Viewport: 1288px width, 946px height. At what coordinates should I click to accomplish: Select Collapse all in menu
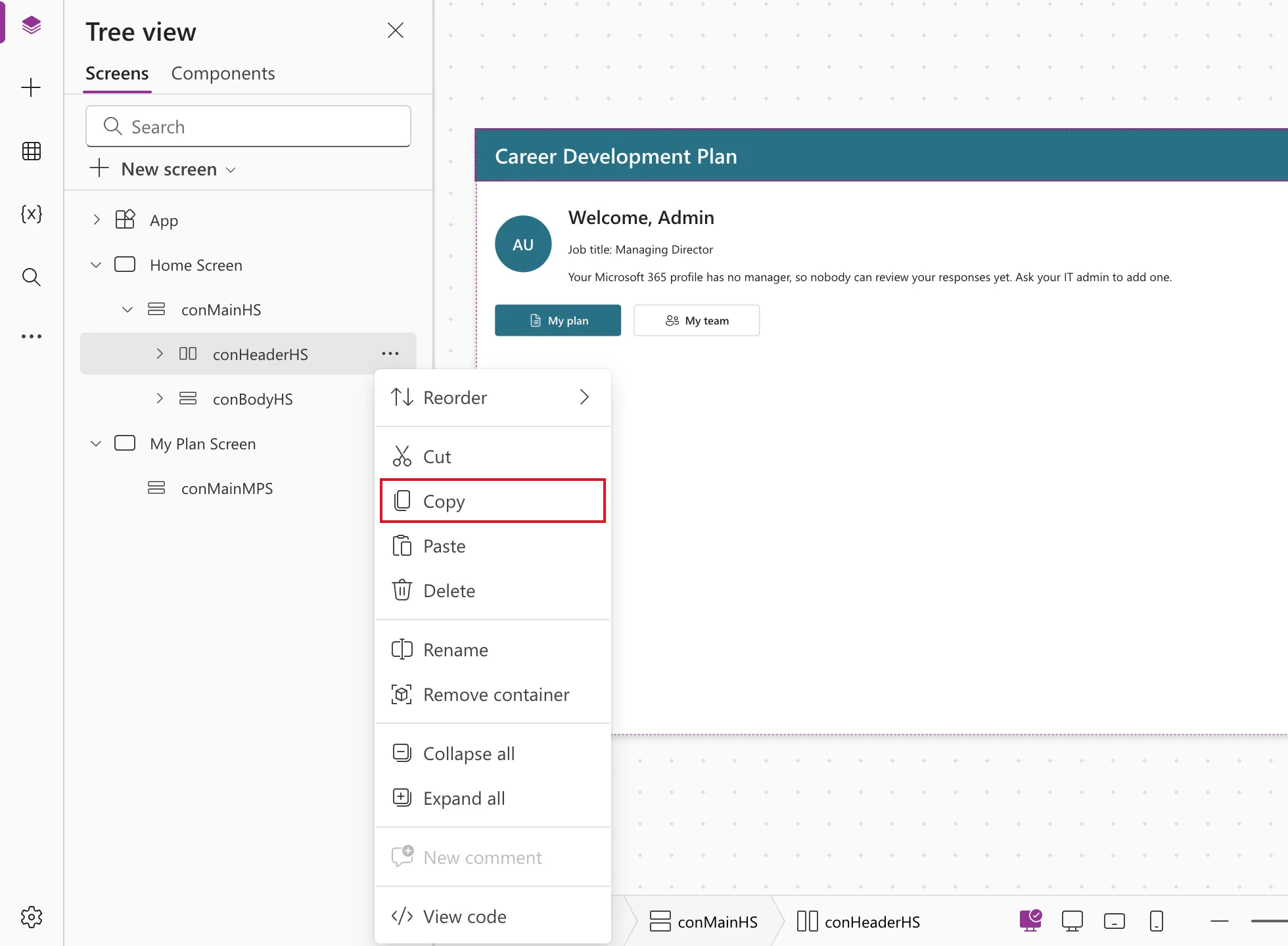pyautogui.click(x=493, y=754)
